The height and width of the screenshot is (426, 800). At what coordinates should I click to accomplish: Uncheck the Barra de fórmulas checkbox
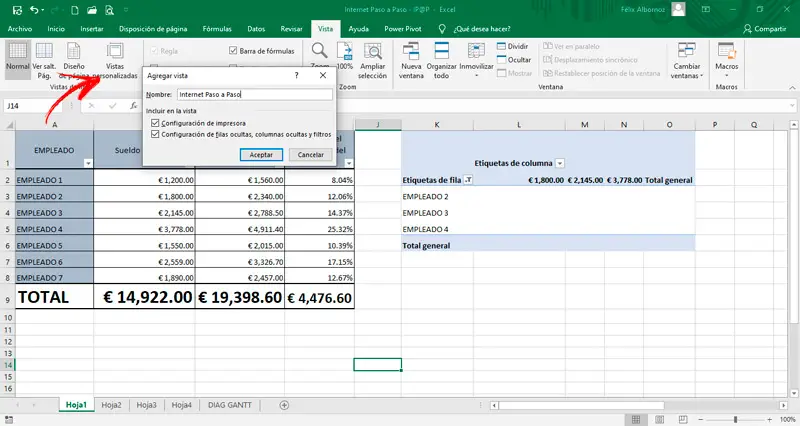234,50
